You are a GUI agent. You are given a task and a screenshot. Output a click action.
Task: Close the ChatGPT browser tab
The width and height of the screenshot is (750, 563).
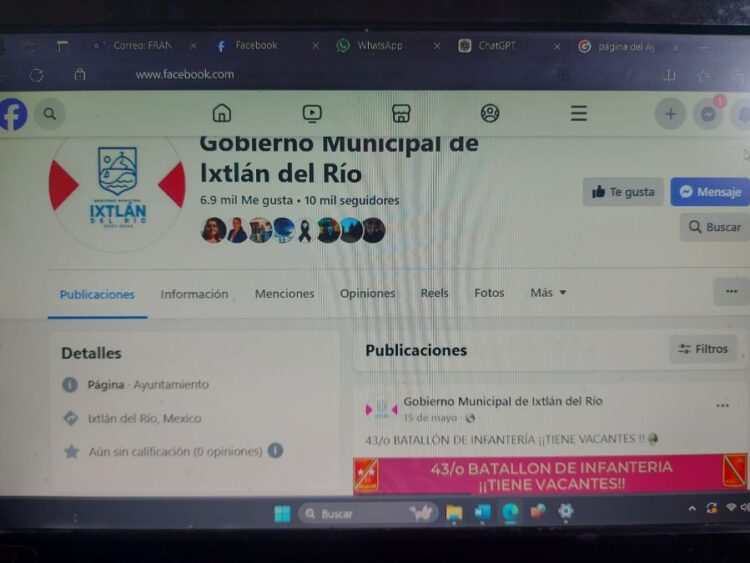tap(557, 47)
